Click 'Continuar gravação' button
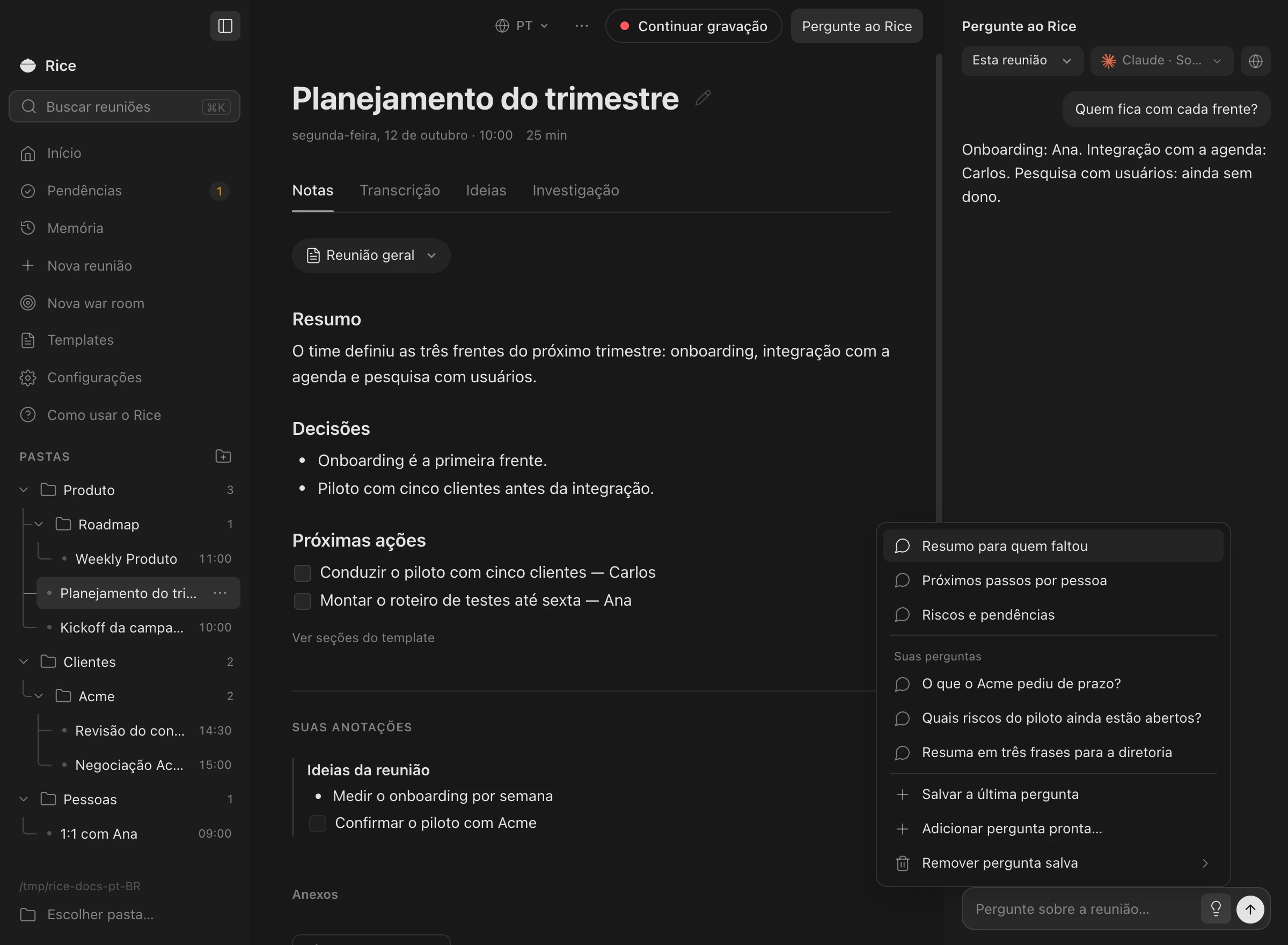The image size is (1288, 945). 693,26
